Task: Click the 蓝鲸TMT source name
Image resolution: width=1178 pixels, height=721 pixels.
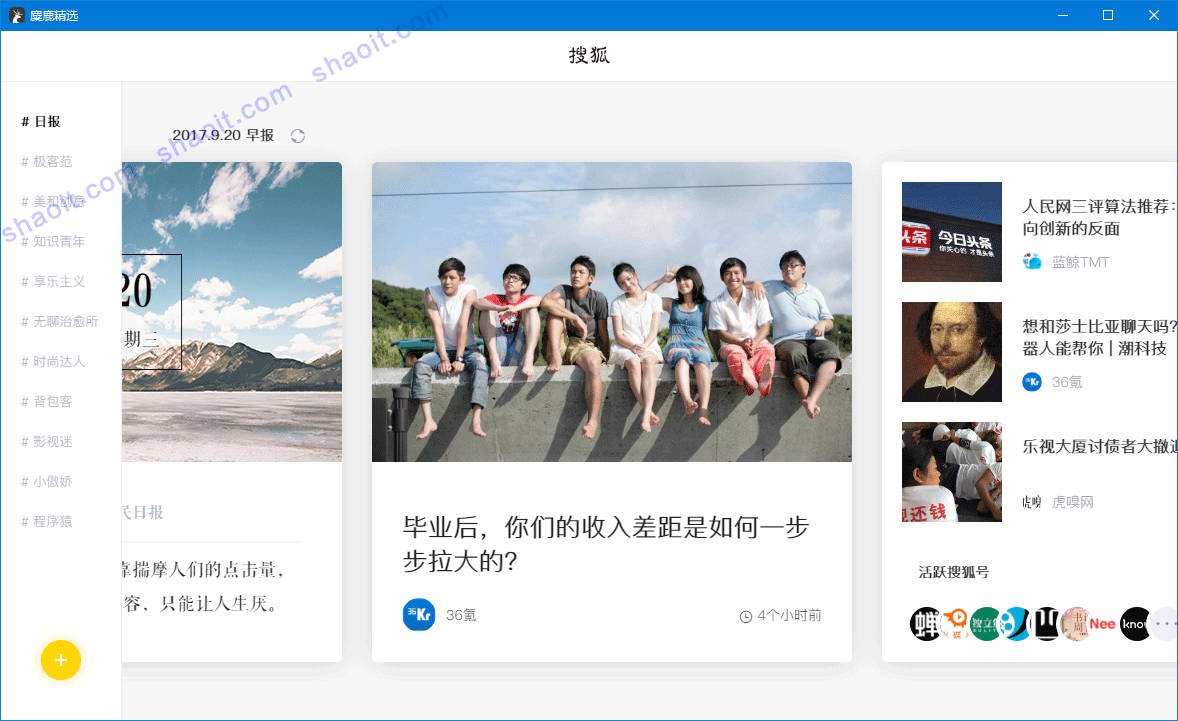Action: pyautogui.click(x=1080, y=262)
